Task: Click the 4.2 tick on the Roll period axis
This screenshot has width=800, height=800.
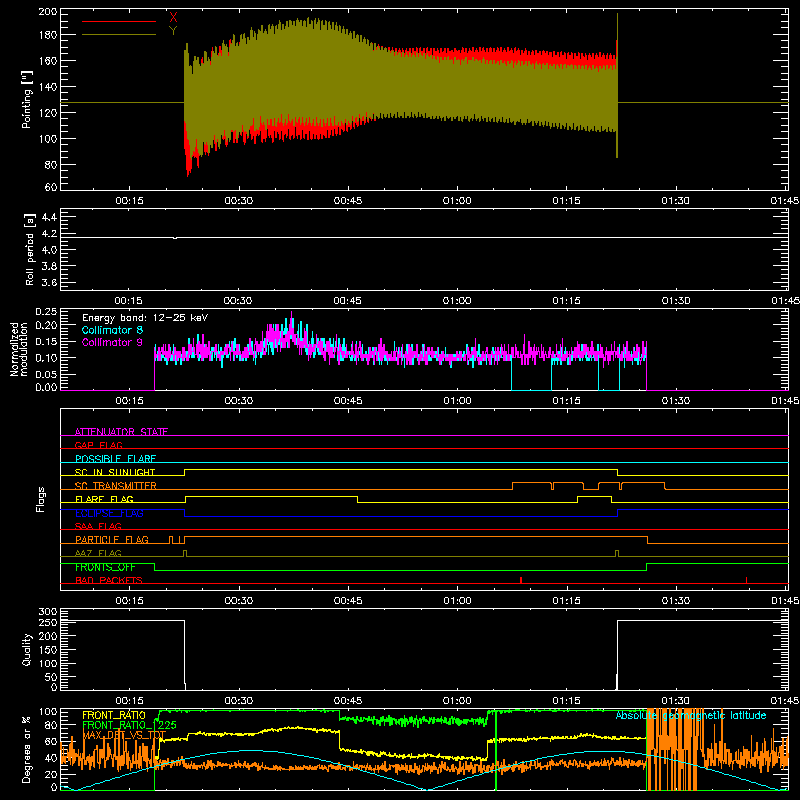Action: 49,234
